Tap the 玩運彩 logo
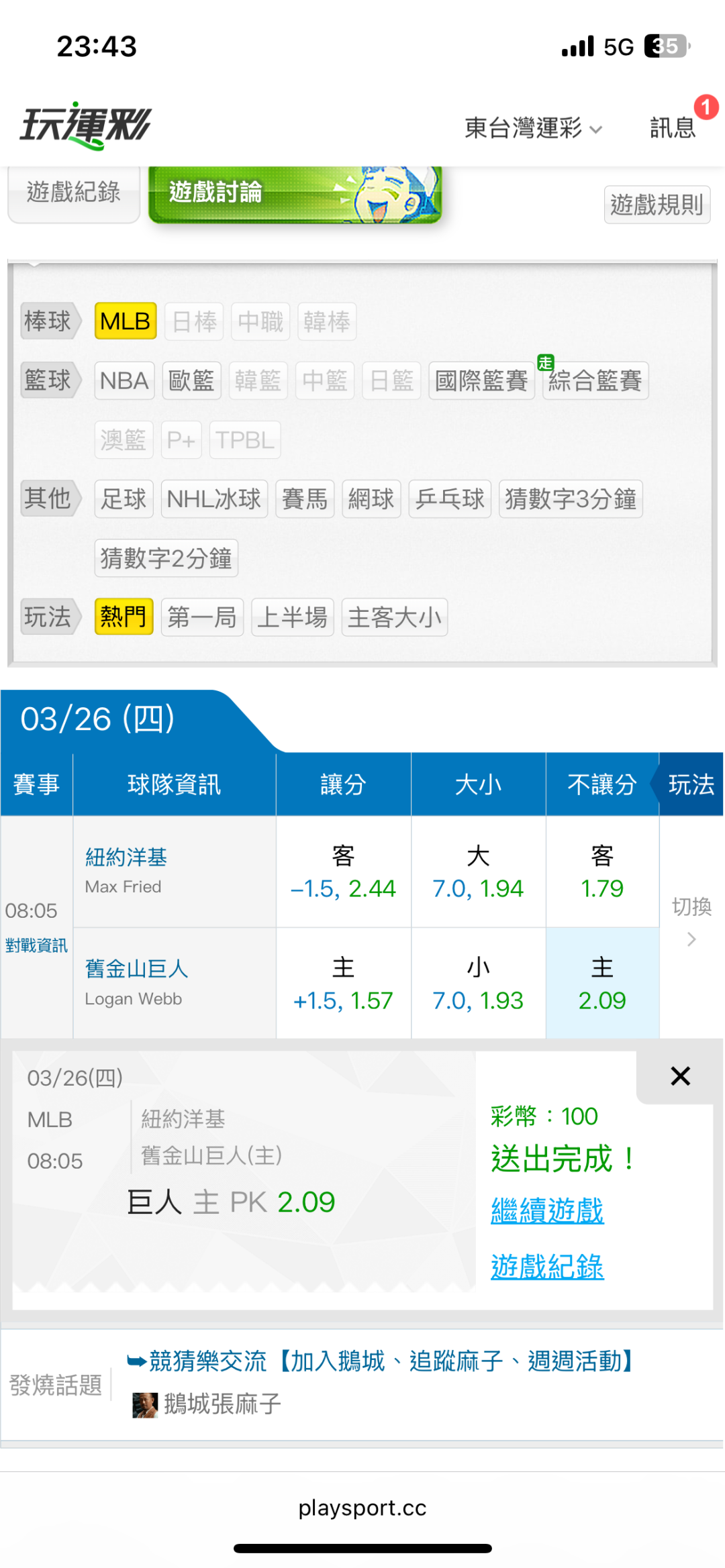This screenshot has height=1568, width=725. (x=86, y=125)
